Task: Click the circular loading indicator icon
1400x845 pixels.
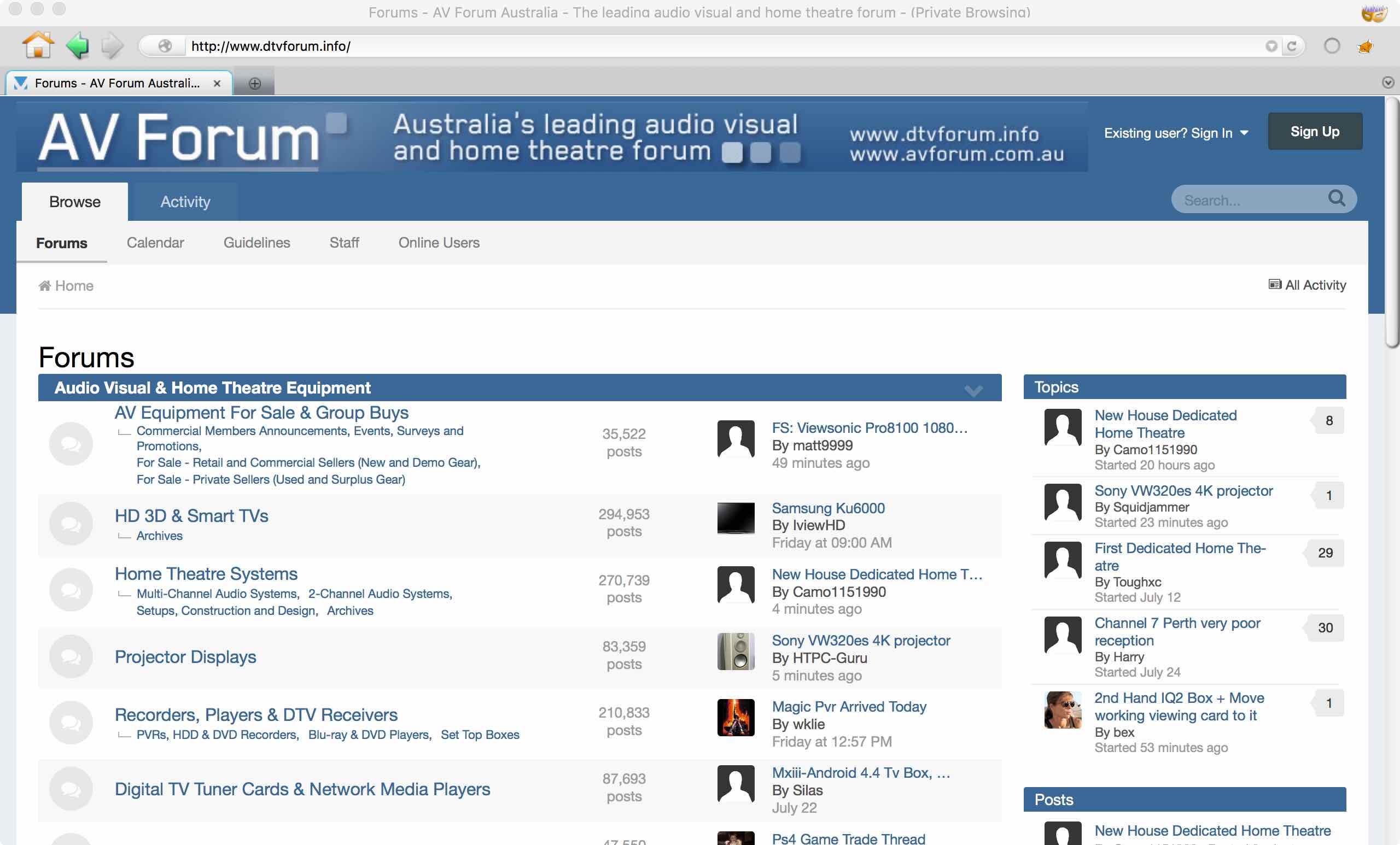Action: click(x=1332, y=46)
